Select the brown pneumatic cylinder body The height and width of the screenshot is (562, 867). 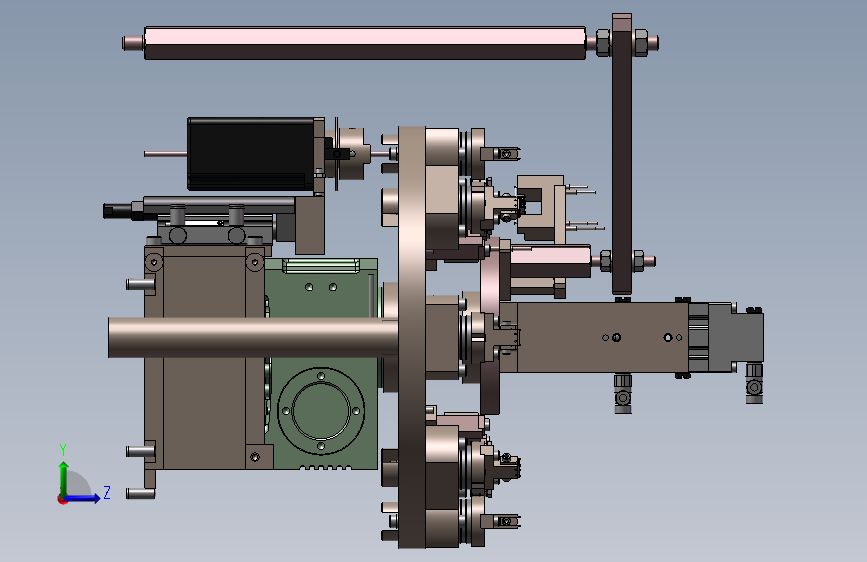603,337
